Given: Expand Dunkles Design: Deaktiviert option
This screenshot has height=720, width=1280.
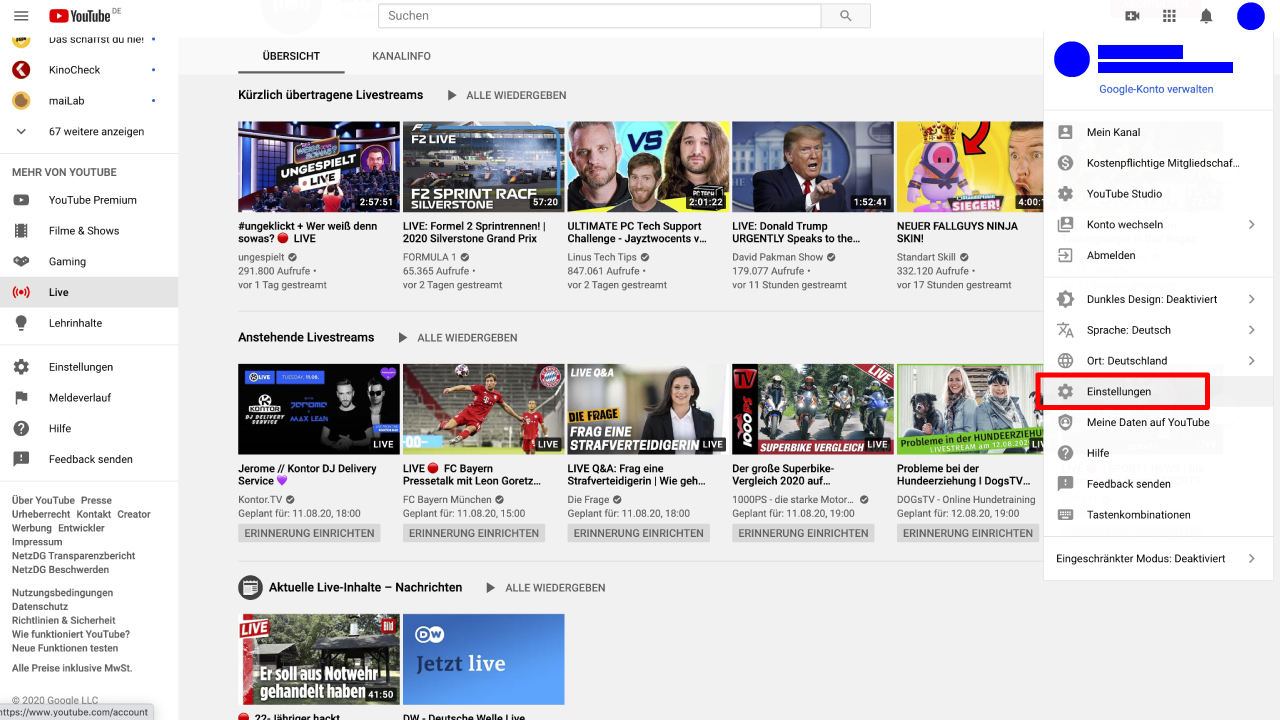Looking at the screenshot, I should coord(1158,299).
